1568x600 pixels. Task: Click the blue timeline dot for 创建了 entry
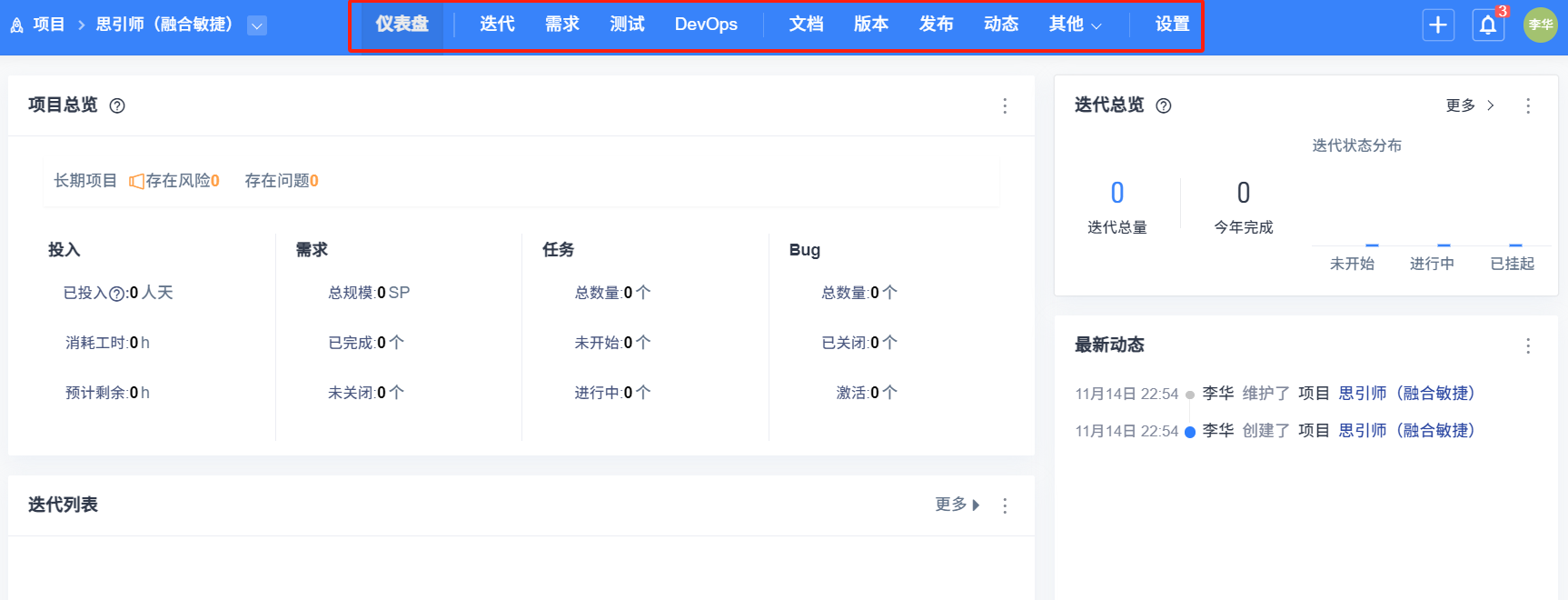pyautogui.click(x=1190, y=432)
